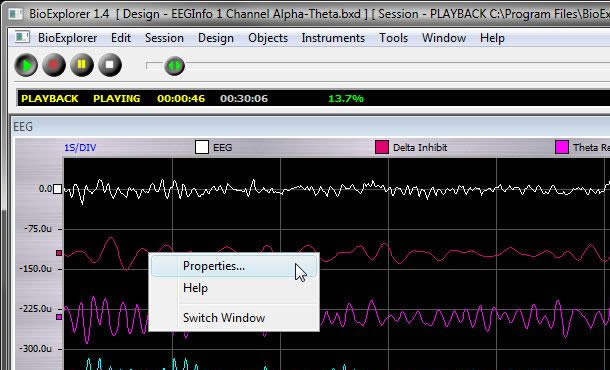Click the white EEG trace offset marker at 0.0

[58, 189]
